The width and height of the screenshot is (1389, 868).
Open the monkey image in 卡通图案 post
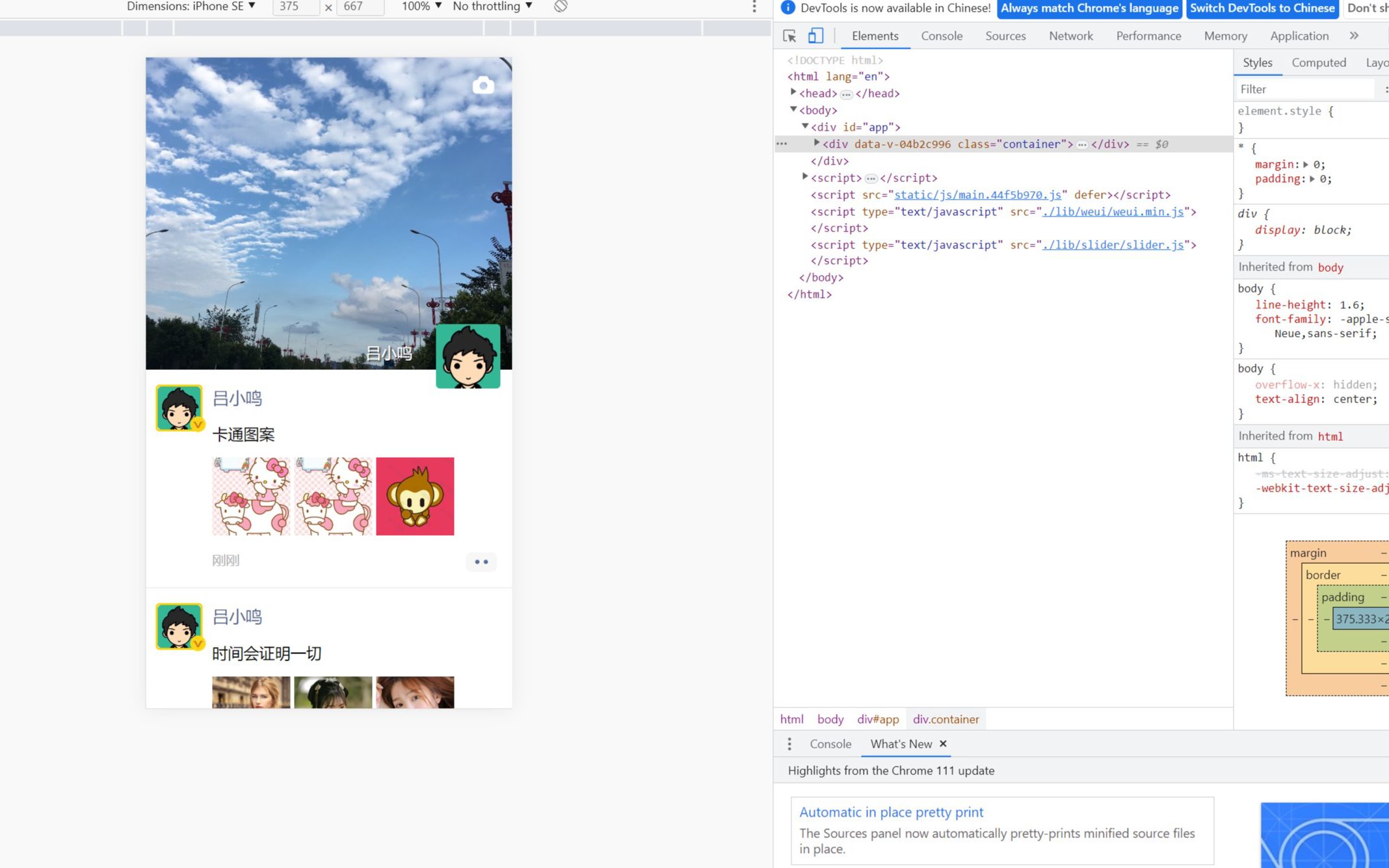click(415, 496)
